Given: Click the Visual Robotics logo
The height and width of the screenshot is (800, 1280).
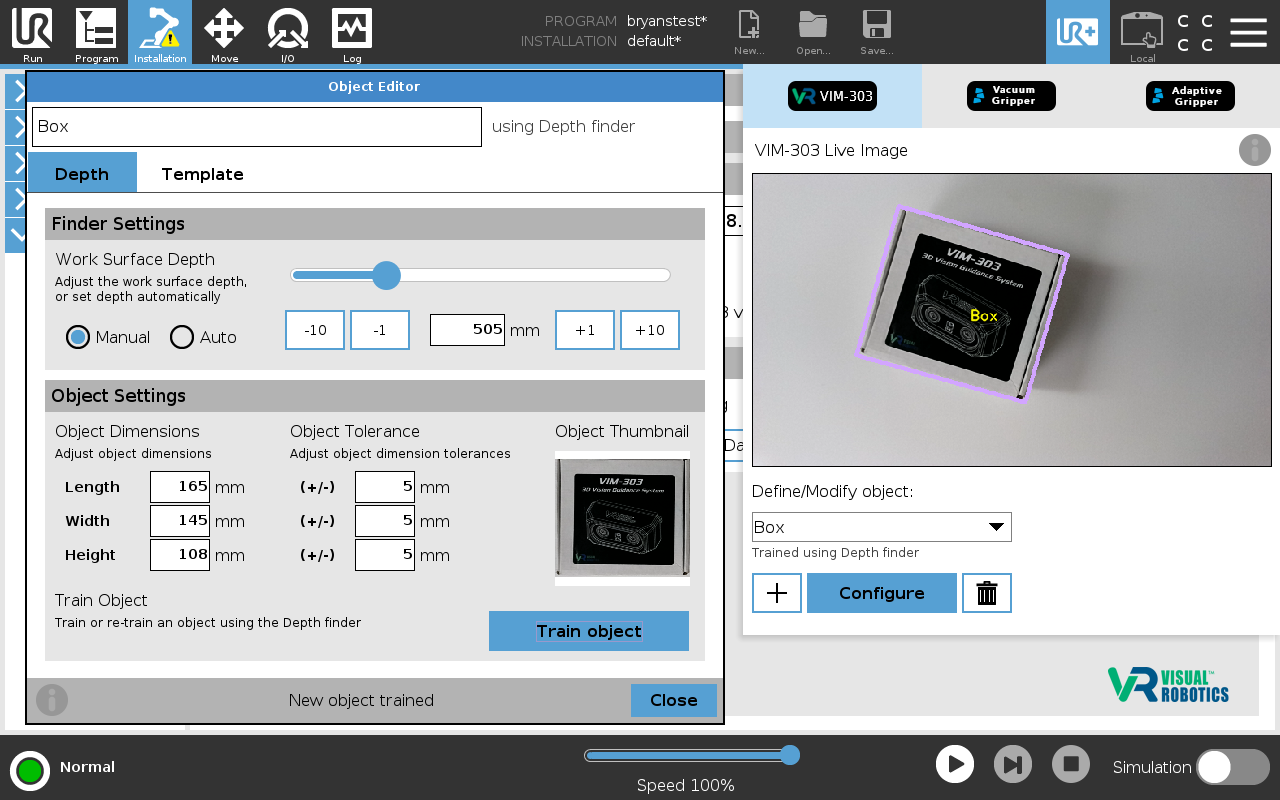Looking at the screenshot, I should [x=1168, y=684].
